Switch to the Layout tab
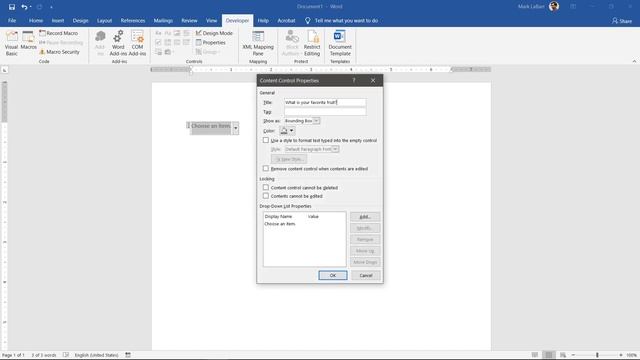Screen dimensions: 640x360 tap(104, 20)
